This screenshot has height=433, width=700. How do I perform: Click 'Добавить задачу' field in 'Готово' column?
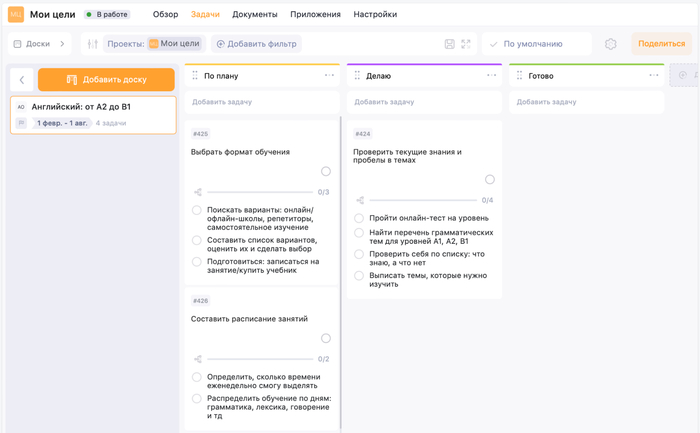pos(586,102)
